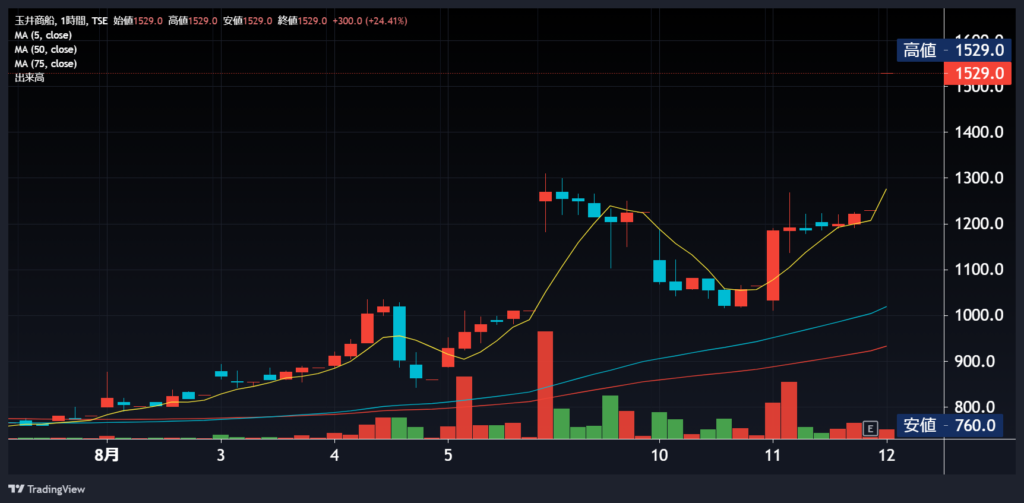Click the 高値 1529.0 high price label
The height and width of the screenshot is (503, 1024).
953,50
